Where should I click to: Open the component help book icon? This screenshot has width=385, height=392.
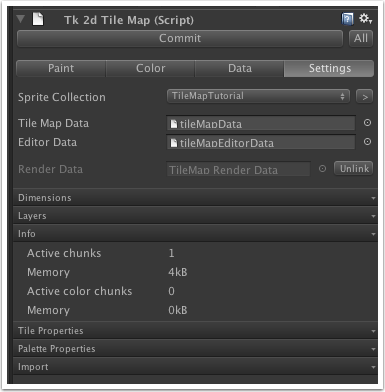coord(347,19)
